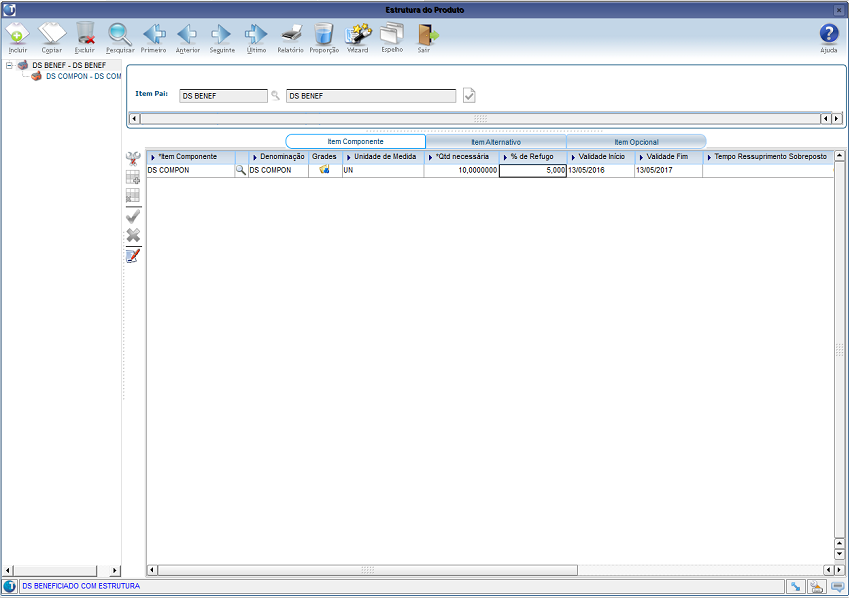Click magnifier next to Item Pai field
This screenshot has height=598, width=850.
275,95
